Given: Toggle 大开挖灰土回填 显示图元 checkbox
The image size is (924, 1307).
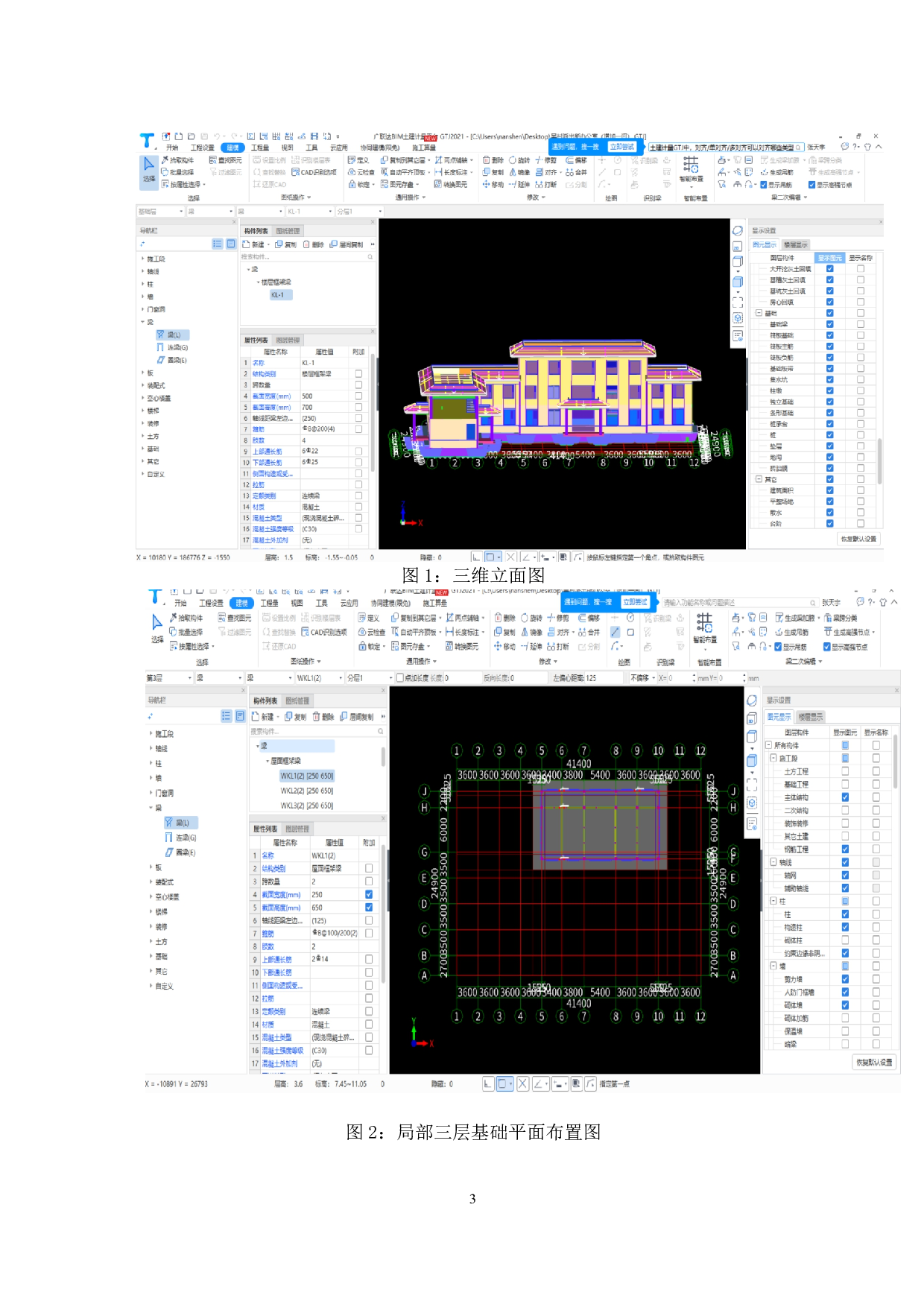Looking at the screenshot, I should (829, 269).
